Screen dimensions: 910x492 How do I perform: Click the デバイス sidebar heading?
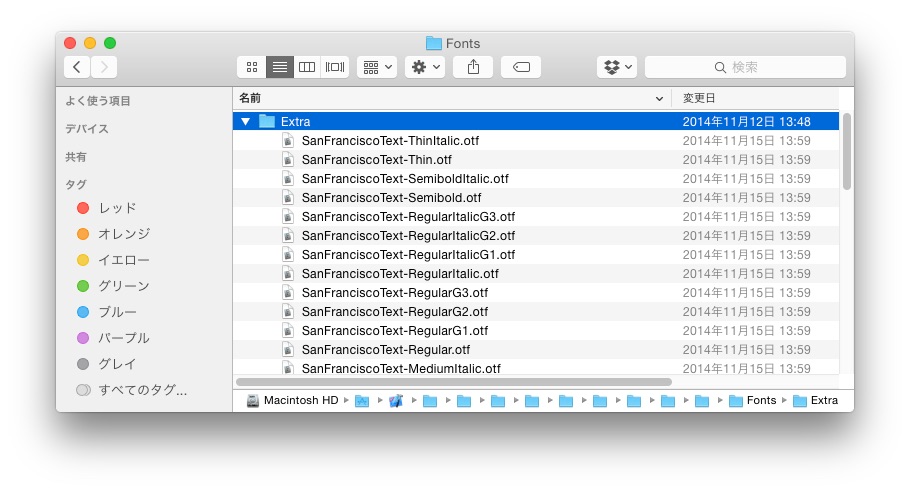click(x=87, y=129)
